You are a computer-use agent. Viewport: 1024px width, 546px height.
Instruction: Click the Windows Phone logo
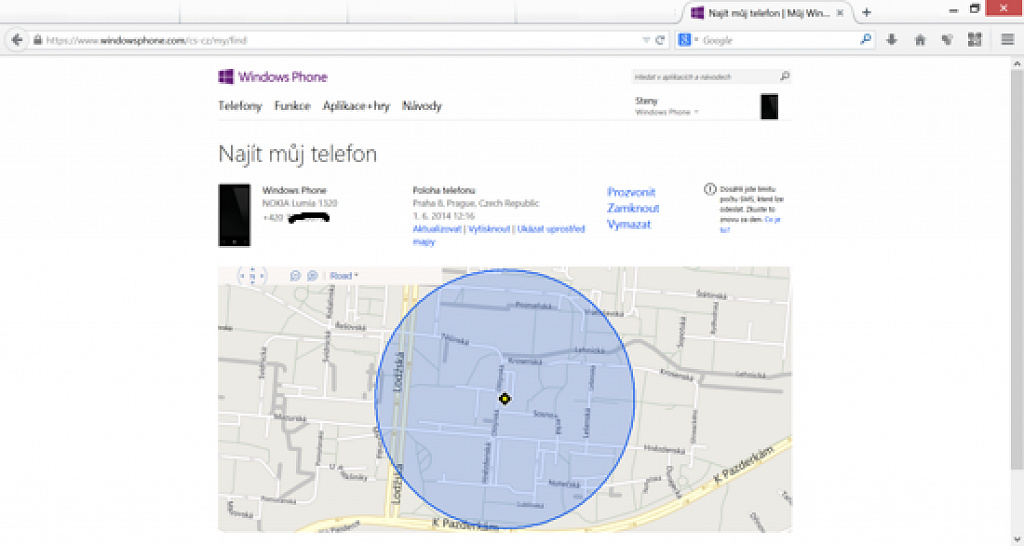tap(272, 77)
